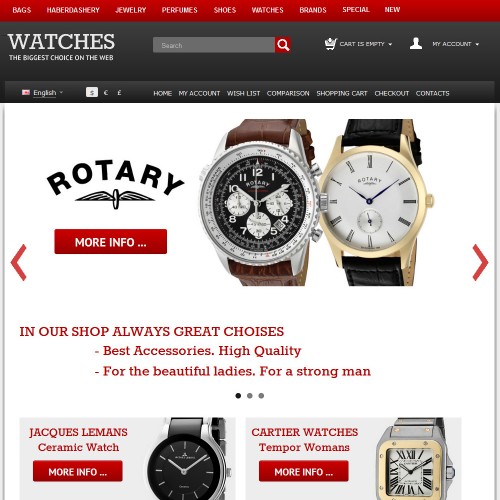The image size is (500, 500).
Task: Click More Info under Rotary banner
Action: (x=111, y=242)
